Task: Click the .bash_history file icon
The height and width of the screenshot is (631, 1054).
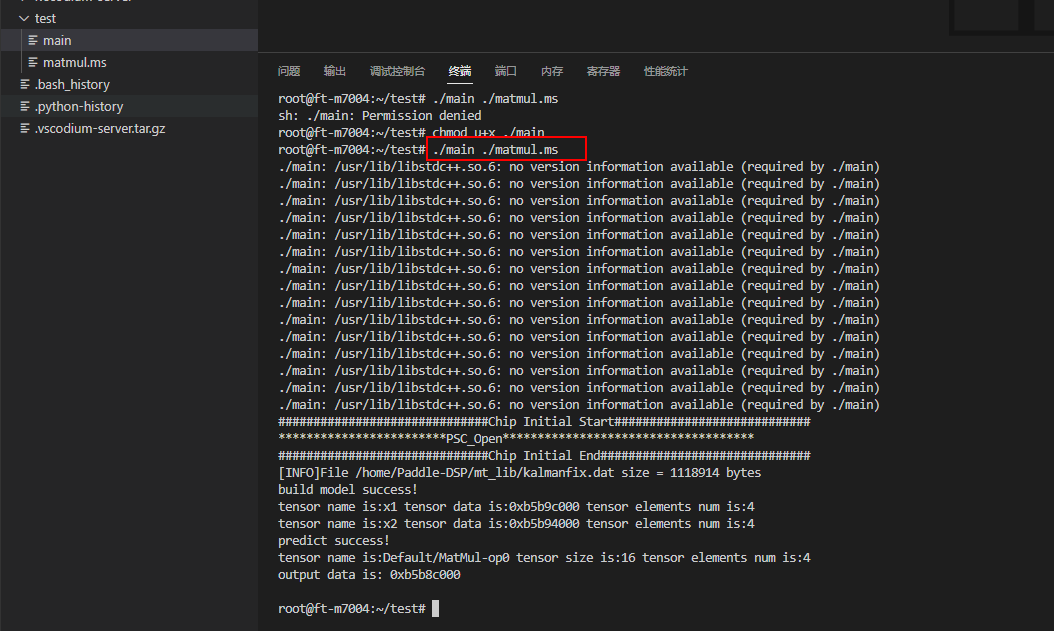Action: (x=25, y=85)
